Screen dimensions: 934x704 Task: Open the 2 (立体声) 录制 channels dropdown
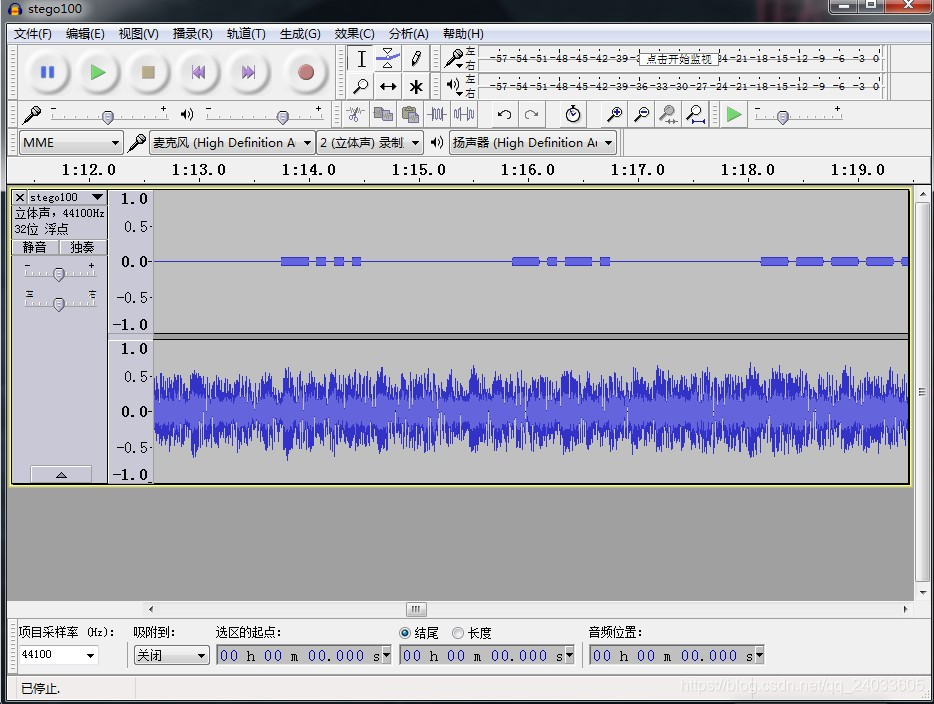coord(370,143)
